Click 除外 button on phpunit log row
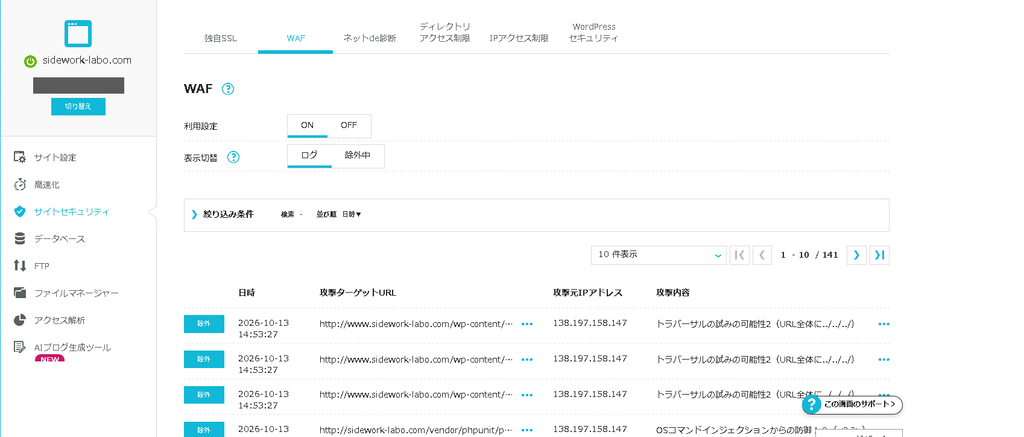The height and width of the screenshot is (437, 1024). pos(204,430)
